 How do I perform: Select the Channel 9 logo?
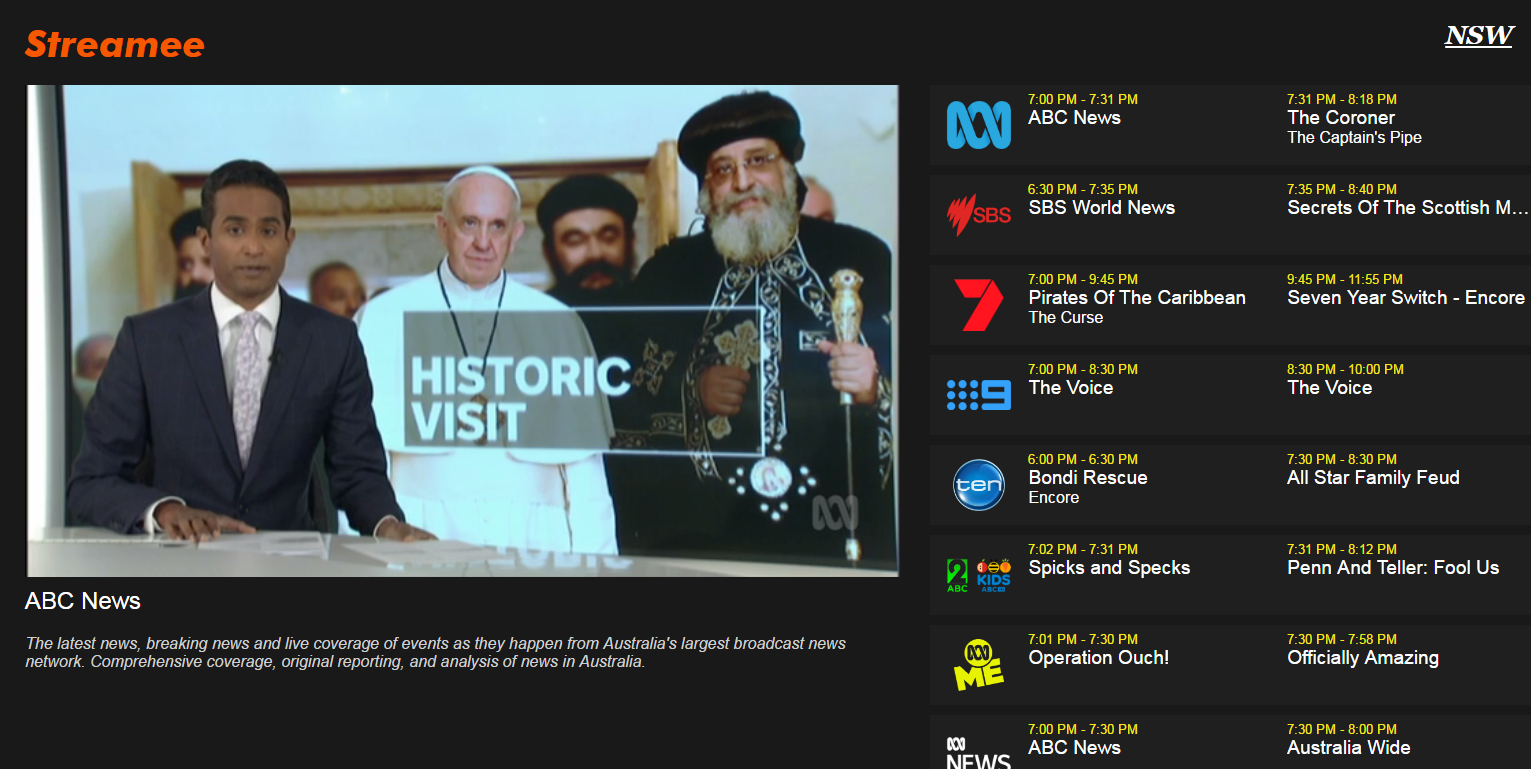tap(979, 395)
